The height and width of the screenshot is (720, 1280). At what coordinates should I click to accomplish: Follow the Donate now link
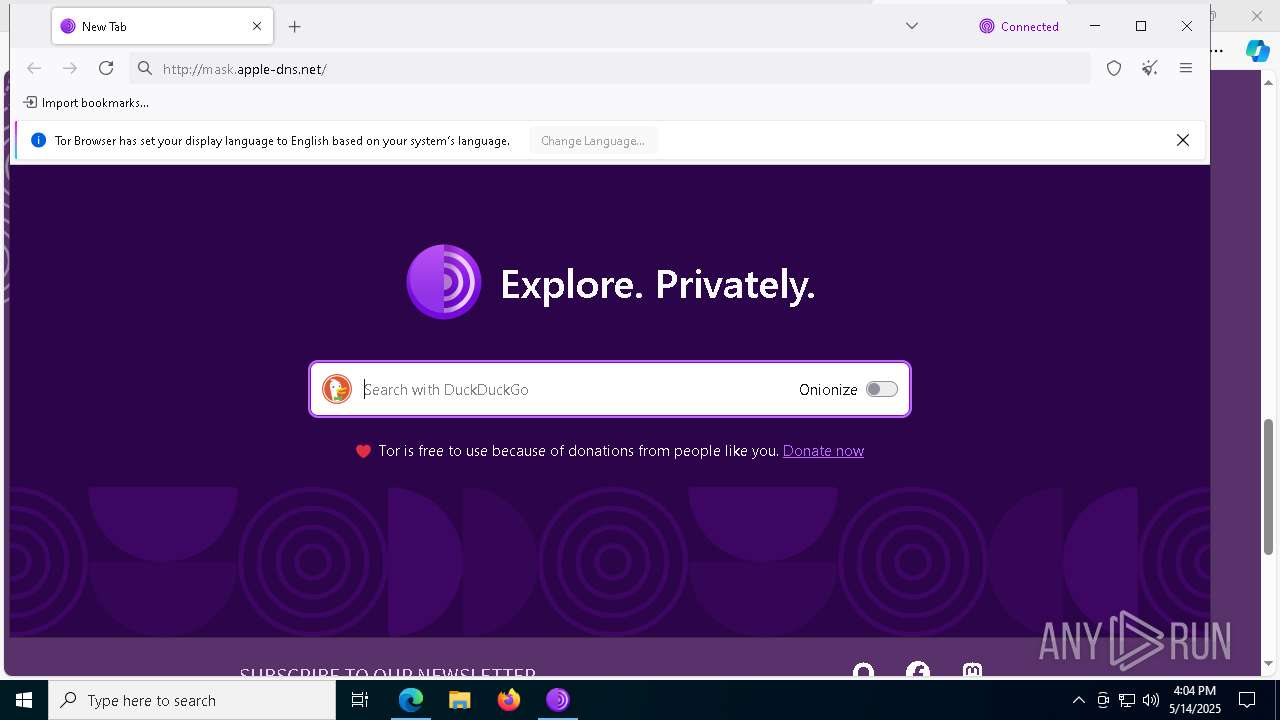(823, 451)
